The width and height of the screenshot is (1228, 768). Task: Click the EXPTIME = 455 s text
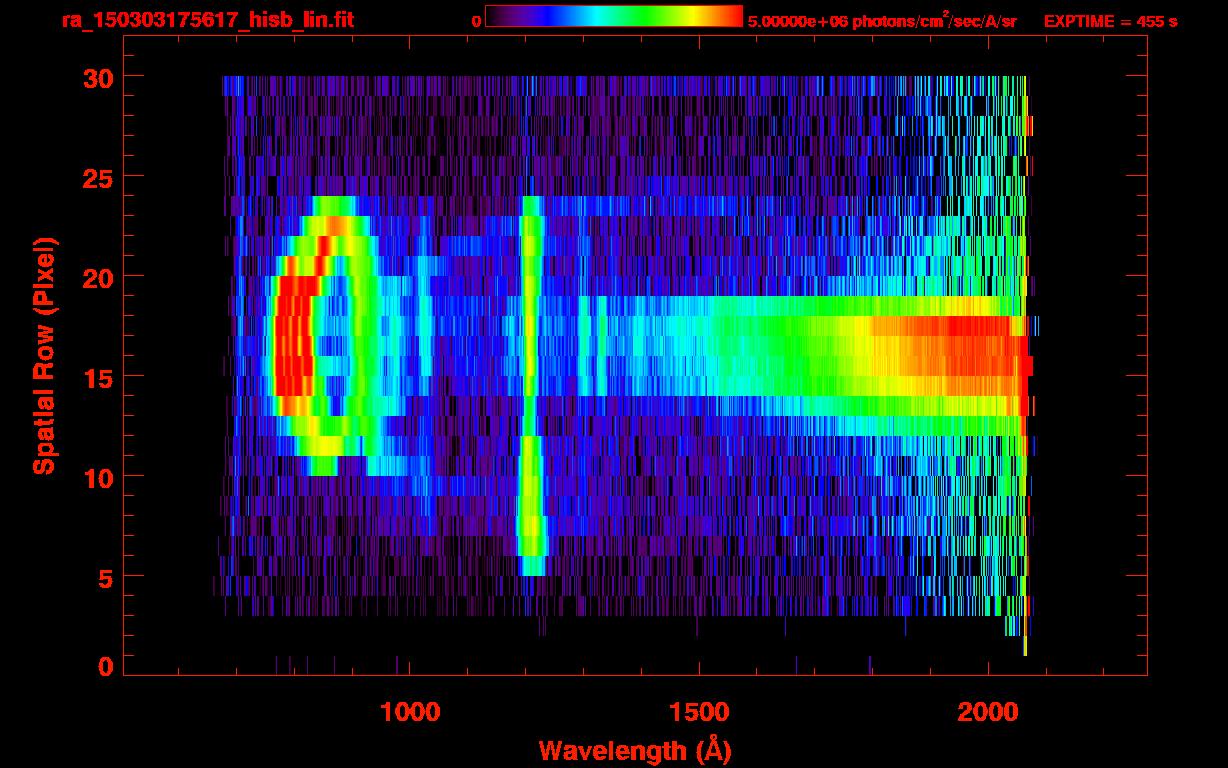coord(1110,21)
